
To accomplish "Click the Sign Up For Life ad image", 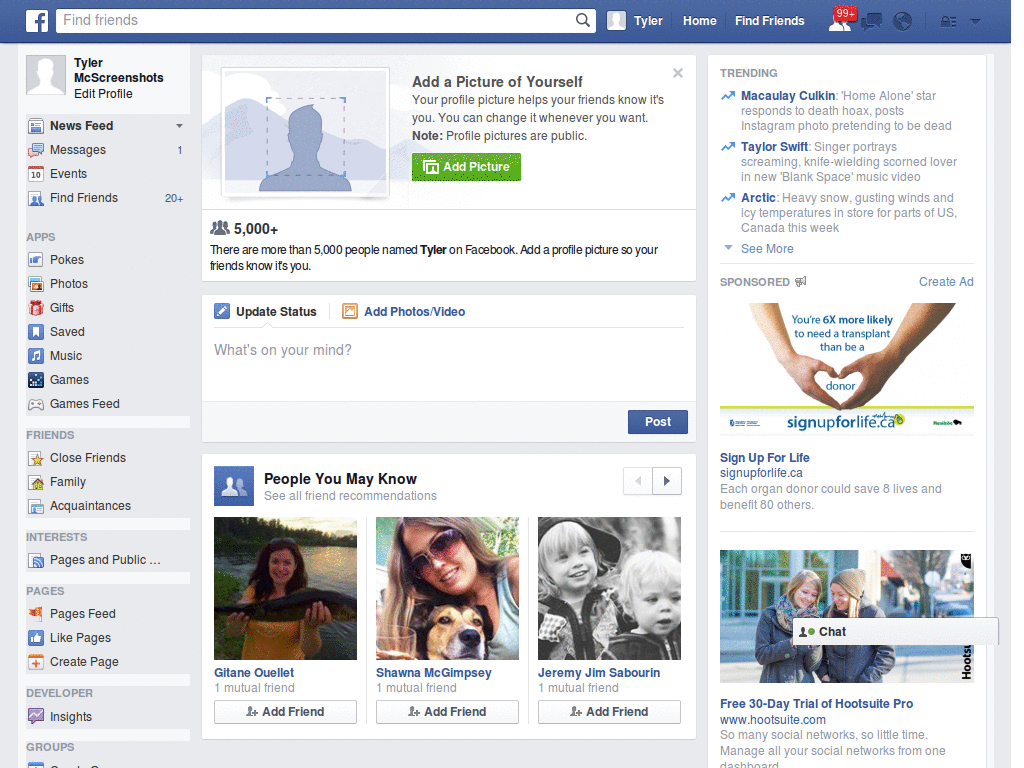I will 846,369.
